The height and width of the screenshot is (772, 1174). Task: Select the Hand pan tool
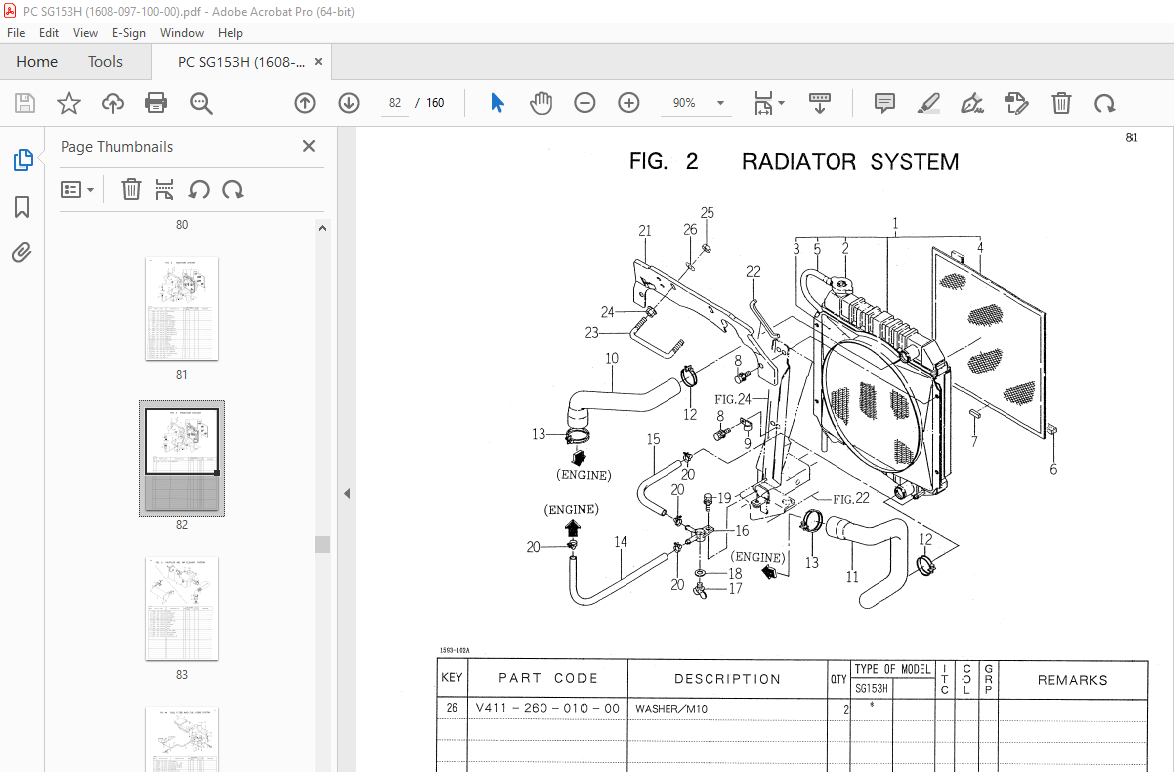[541, 103]
